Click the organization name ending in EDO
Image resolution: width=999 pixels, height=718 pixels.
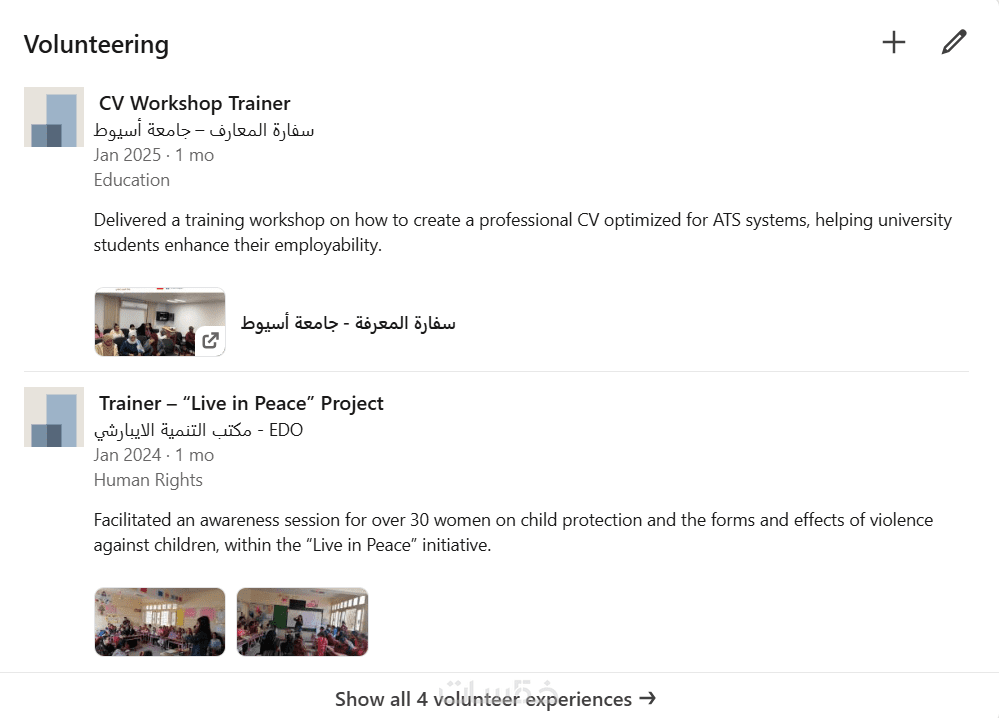(x=198, y=430)
